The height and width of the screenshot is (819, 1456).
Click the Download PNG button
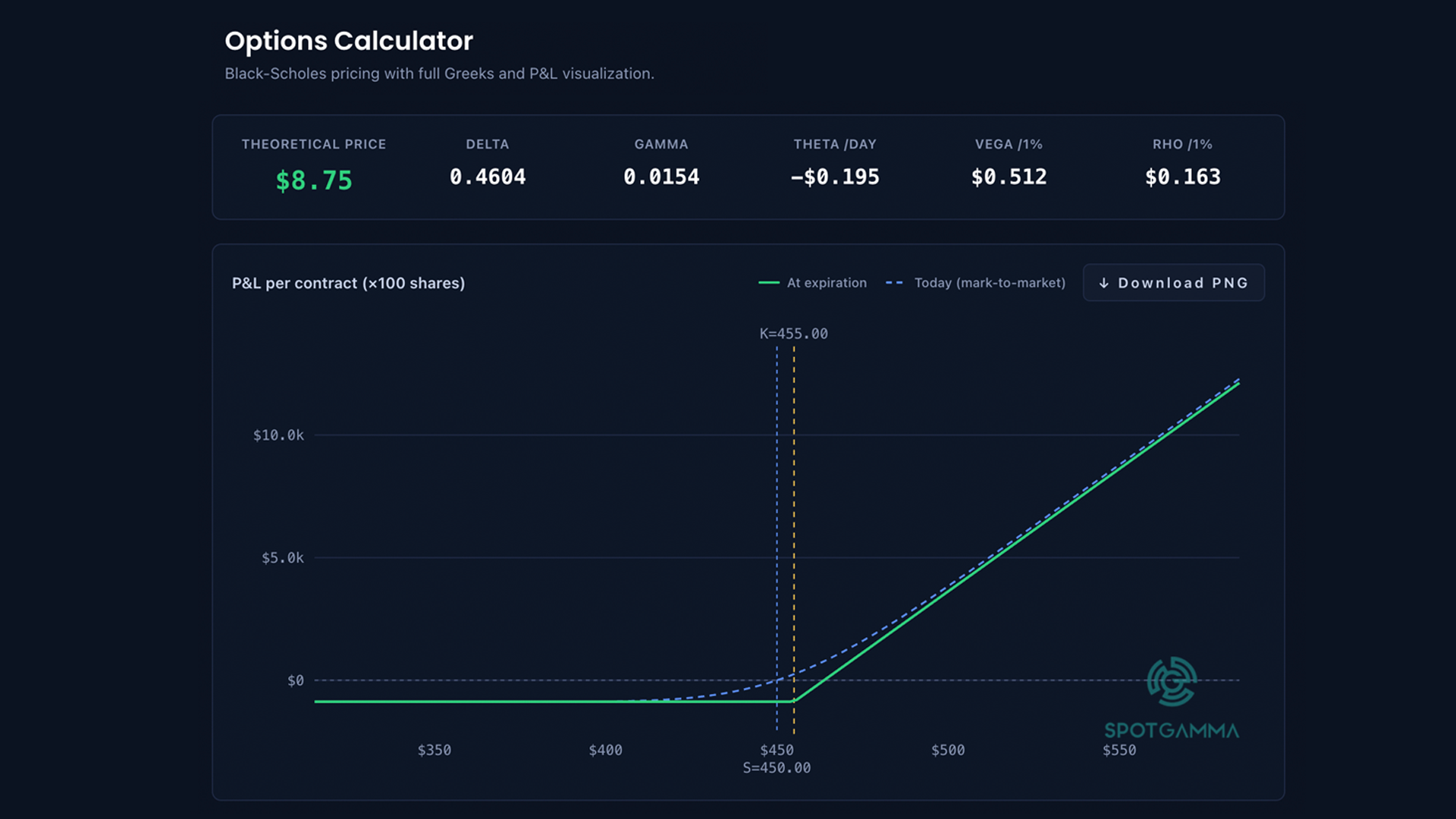(x=1173, y=283)
